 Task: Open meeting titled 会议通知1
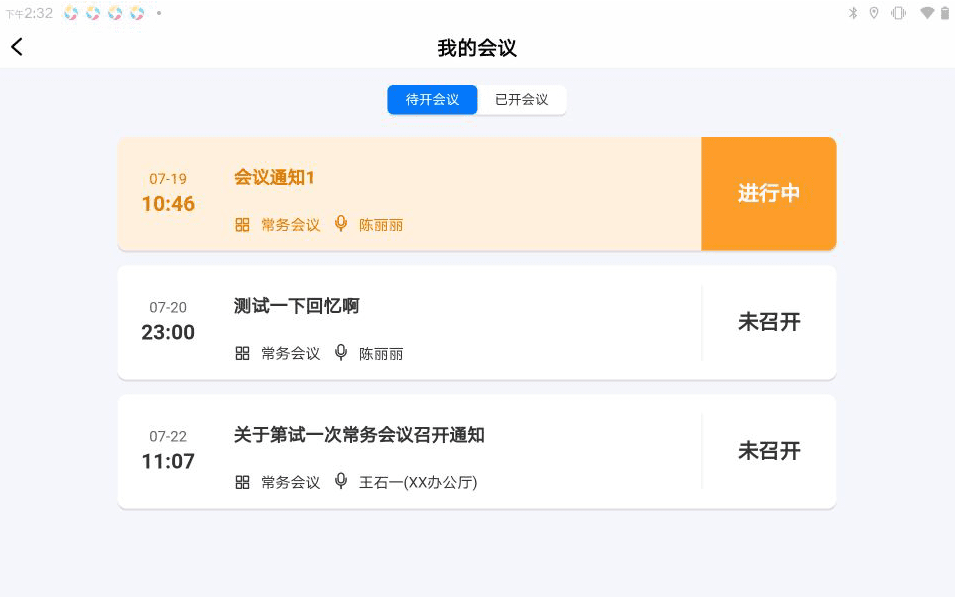[274, 177]
